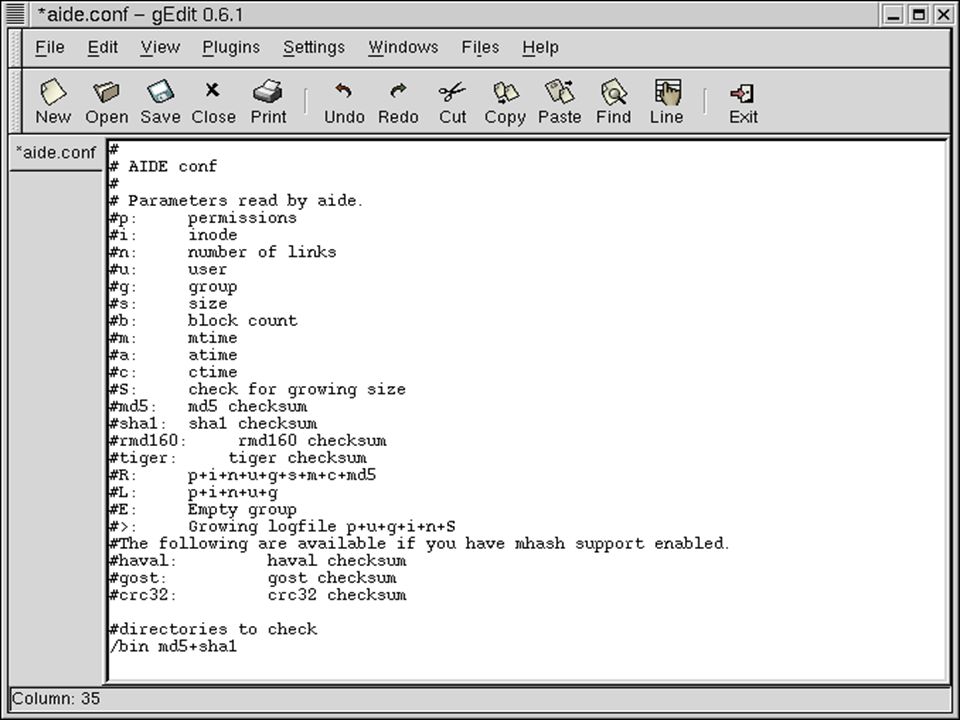Click the 'rmd160 checksum' line
The image size is (960, 720).
(247, 441)
